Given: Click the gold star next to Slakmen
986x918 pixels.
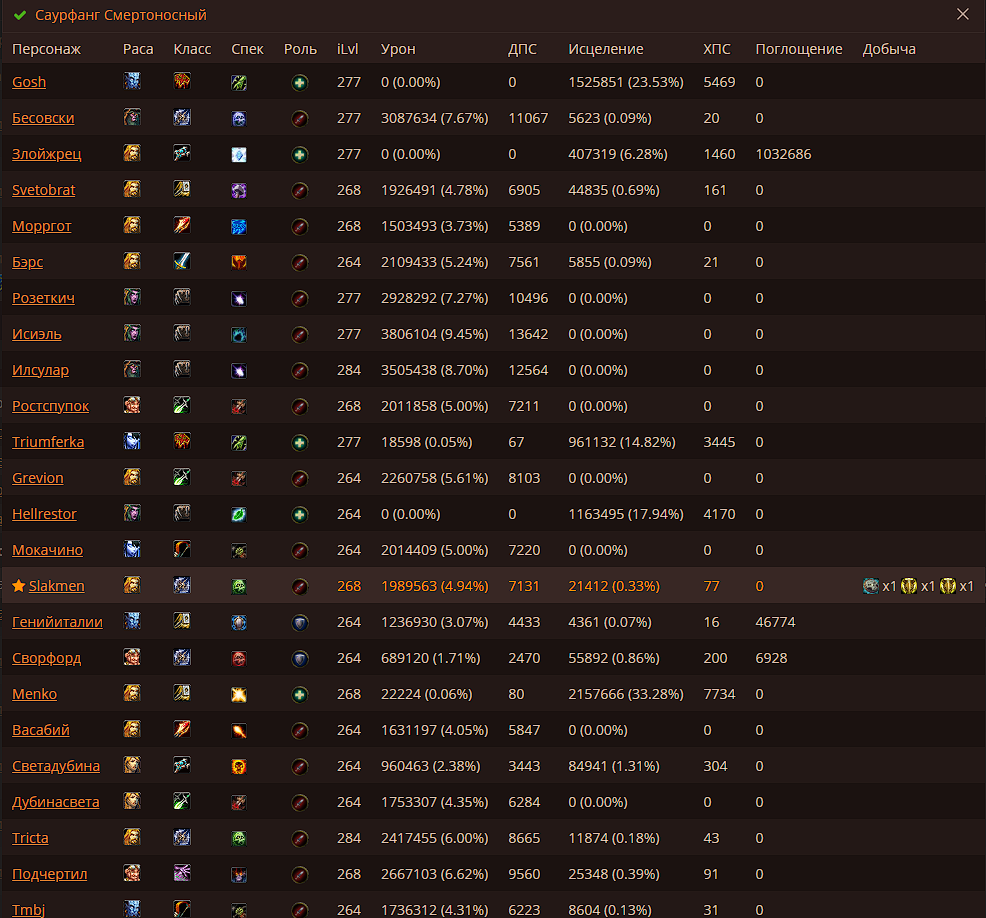Looking at the screenshot, I should [x=18, y=586].
